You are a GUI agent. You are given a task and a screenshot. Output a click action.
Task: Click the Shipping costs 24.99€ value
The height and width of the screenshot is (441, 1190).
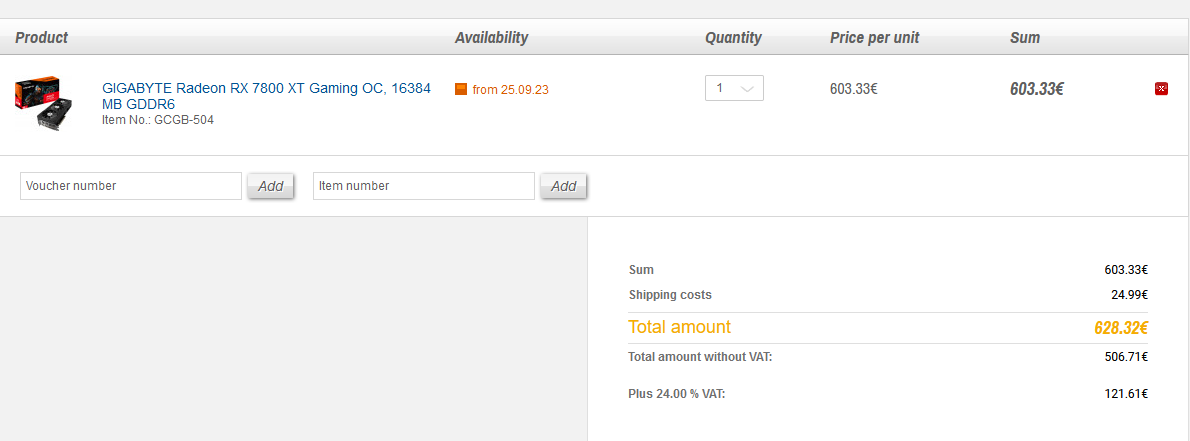1129,295
